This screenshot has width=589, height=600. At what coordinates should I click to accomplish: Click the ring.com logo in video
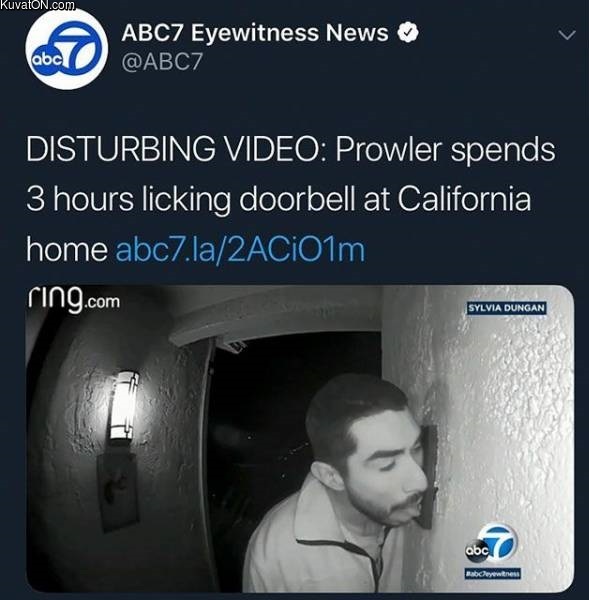pyautogui.click(x=74, y=300)
